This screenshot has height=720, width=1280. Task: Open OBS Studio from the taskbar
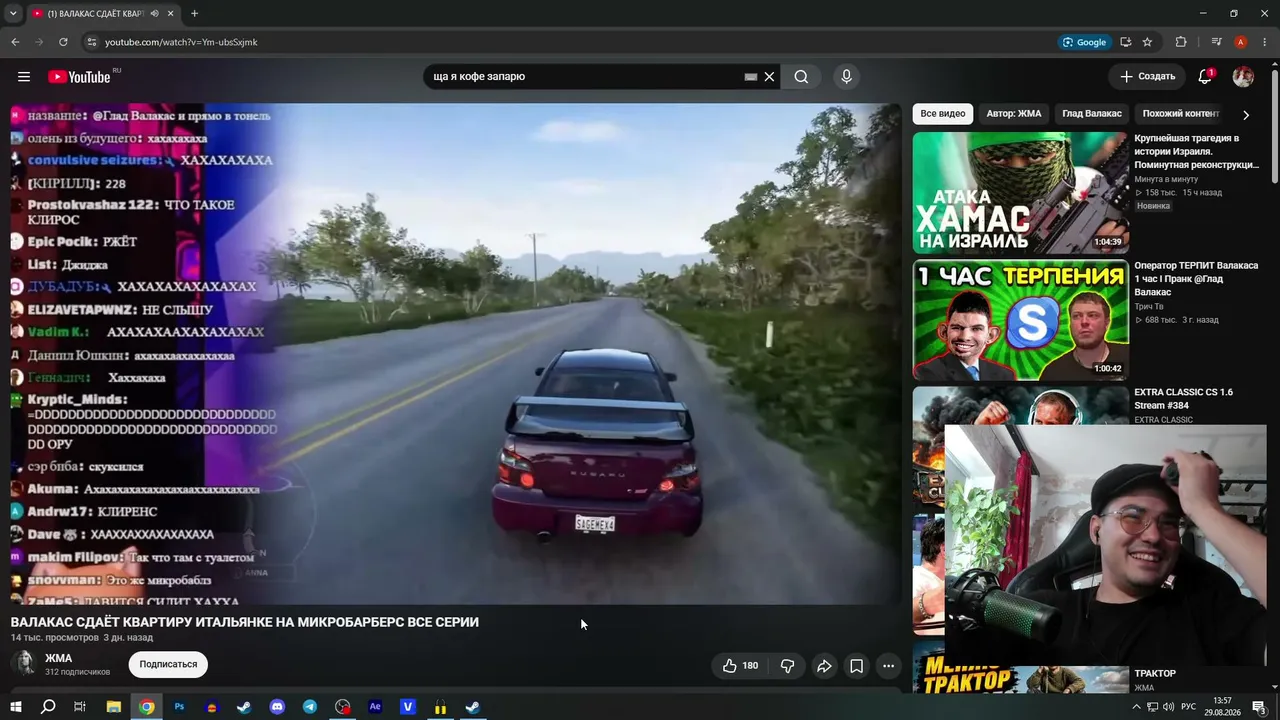point(343,707)
